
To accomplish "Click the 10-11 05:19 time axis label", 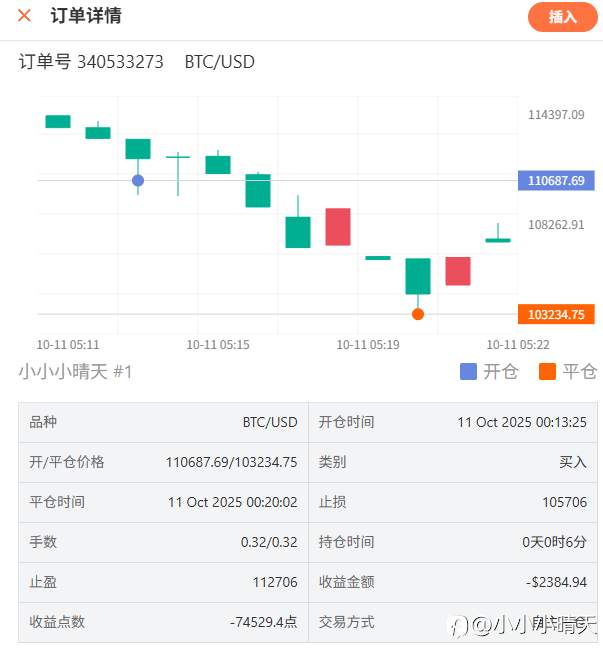I will click(368, 345).
